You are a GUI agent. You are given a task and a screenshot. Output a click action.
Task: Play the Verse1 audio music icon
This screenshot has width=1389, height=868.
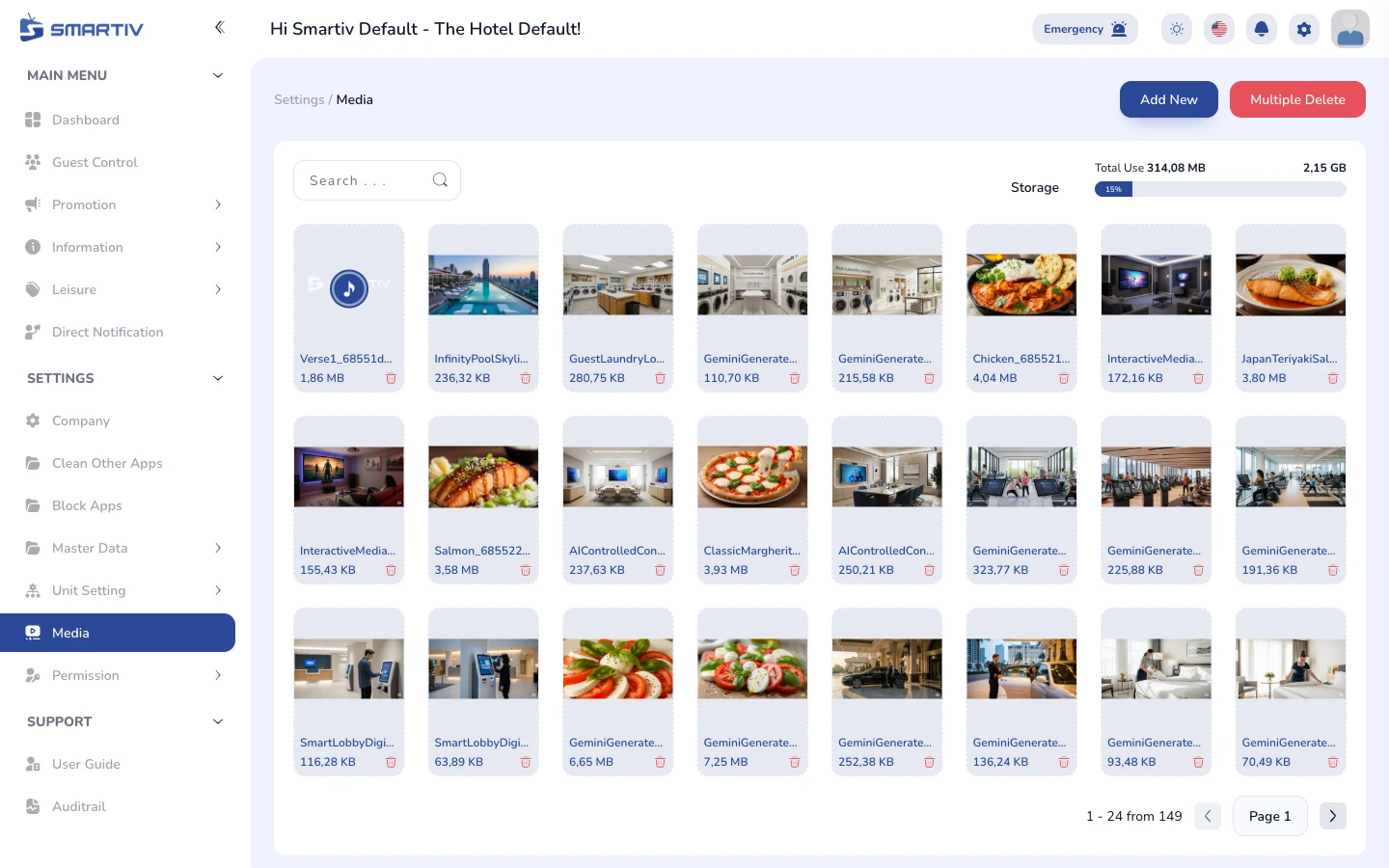click(x=349, y=287)
